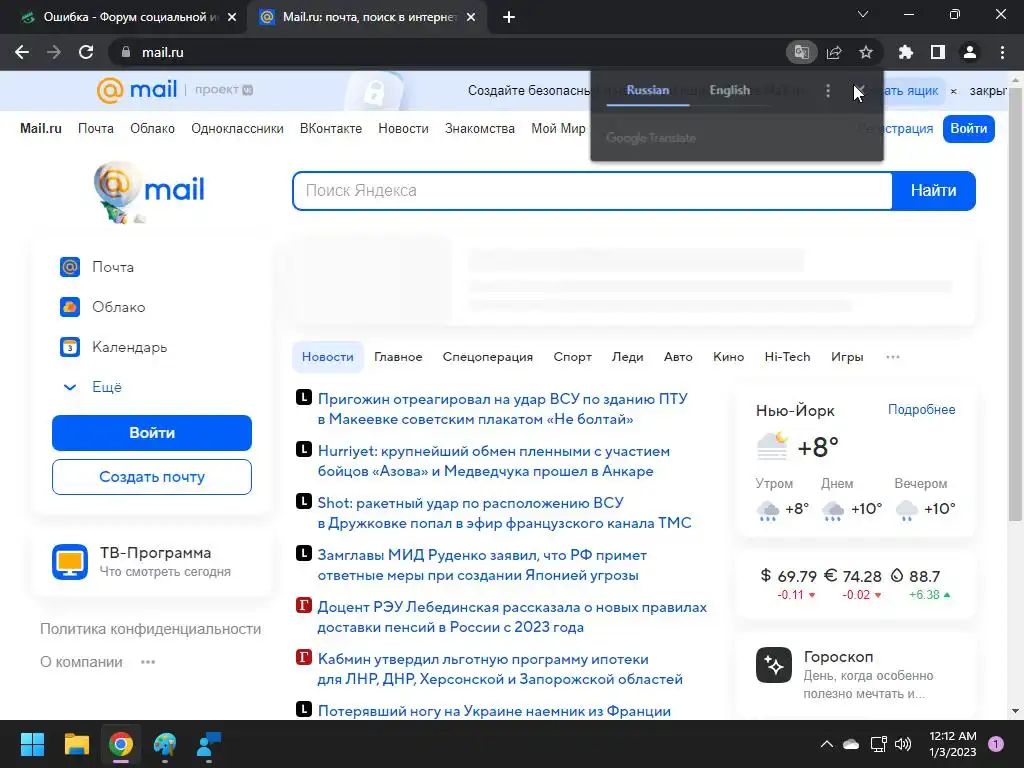Select English tab in translate popup
This screenshot has width=1024, height=768.
point(729,90)
